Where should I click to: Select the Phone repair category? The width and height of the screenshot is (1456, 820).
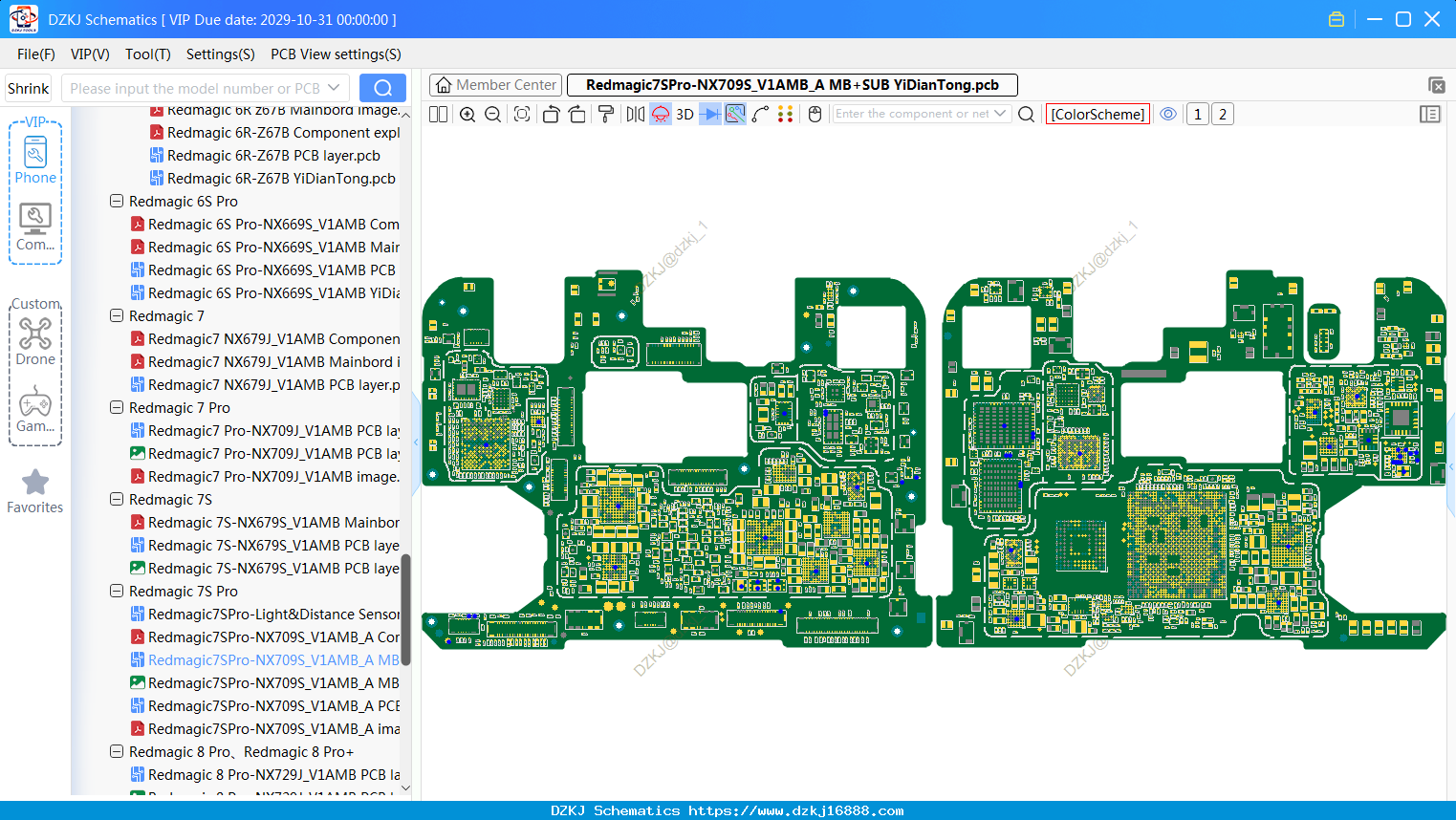(35, 160)
